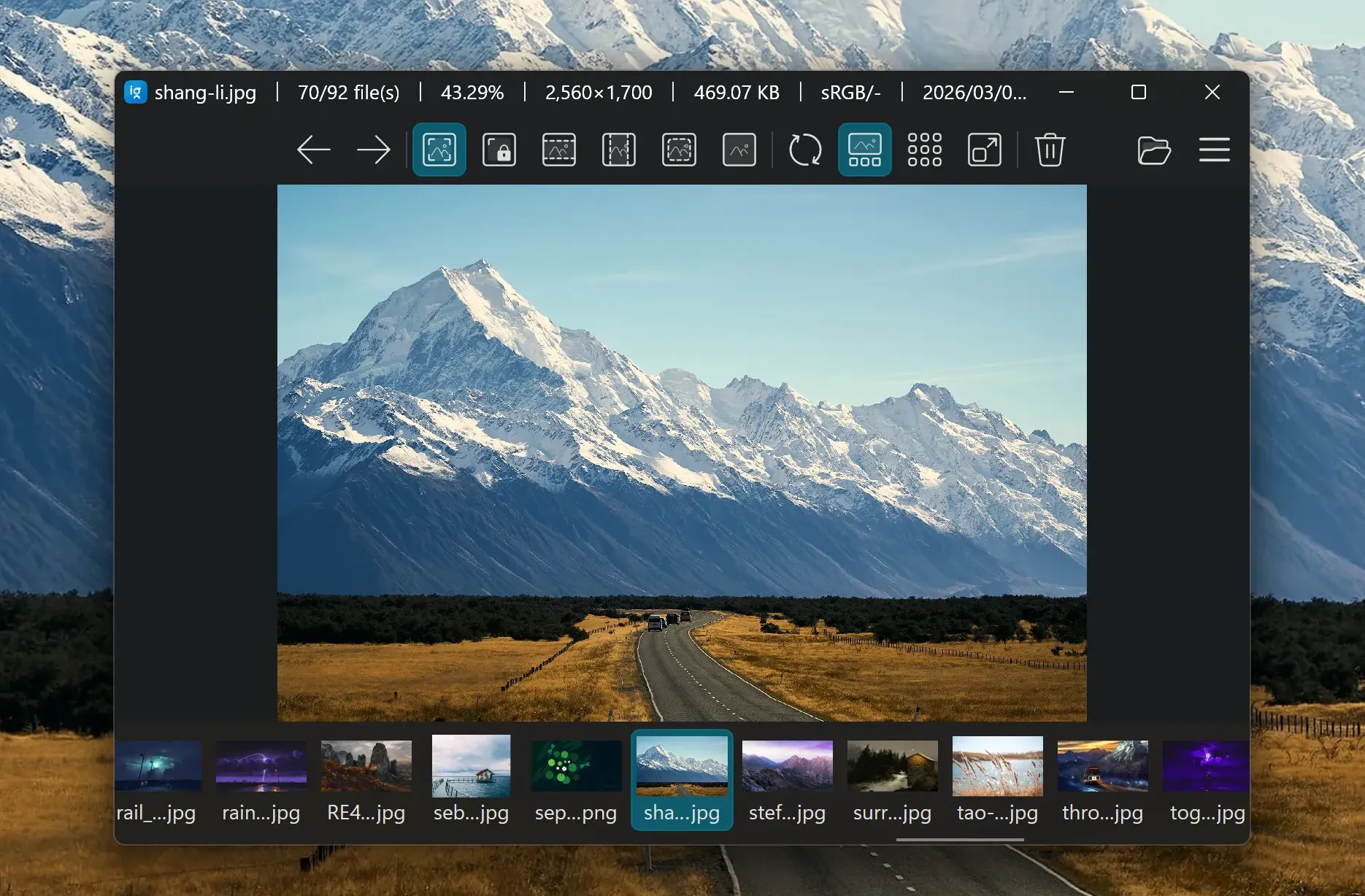
Task: Select the Scale to Fill zoom icon
Action: (x=739, y=150)
